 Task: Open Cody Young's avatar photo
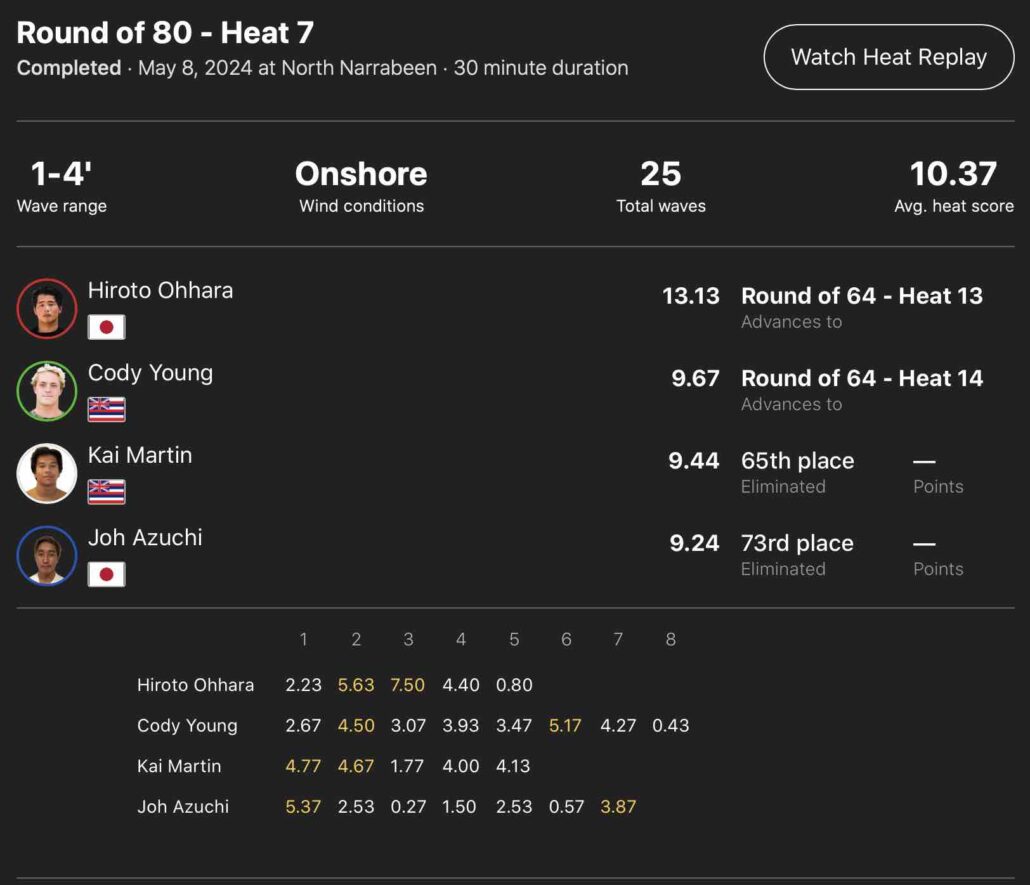47,391
